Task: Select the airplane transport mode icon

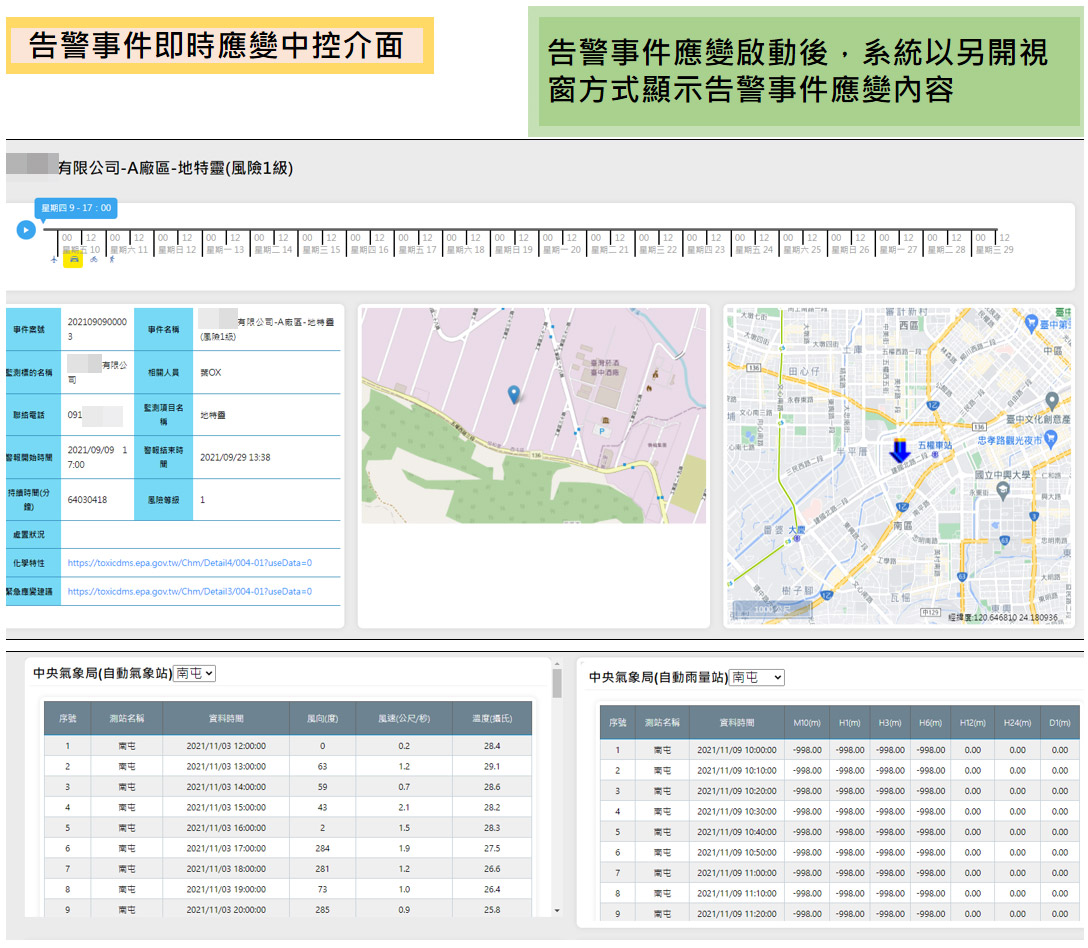Action: coord(54,260)
